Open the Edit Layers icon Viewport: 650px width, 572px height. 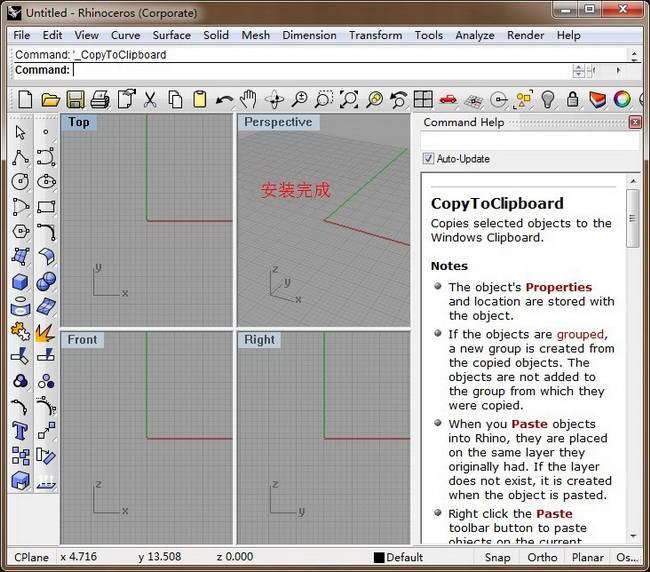[597, 99]
